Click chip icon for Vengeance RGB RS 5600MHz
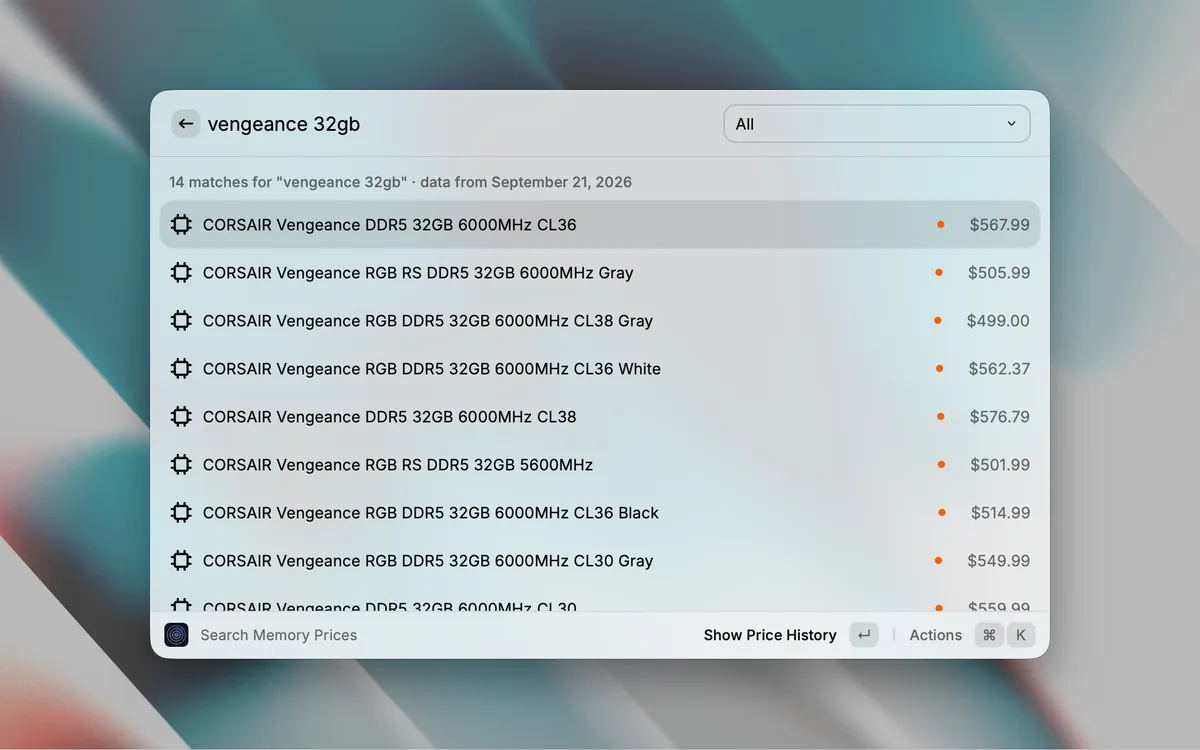 click(x=181, y=465)
